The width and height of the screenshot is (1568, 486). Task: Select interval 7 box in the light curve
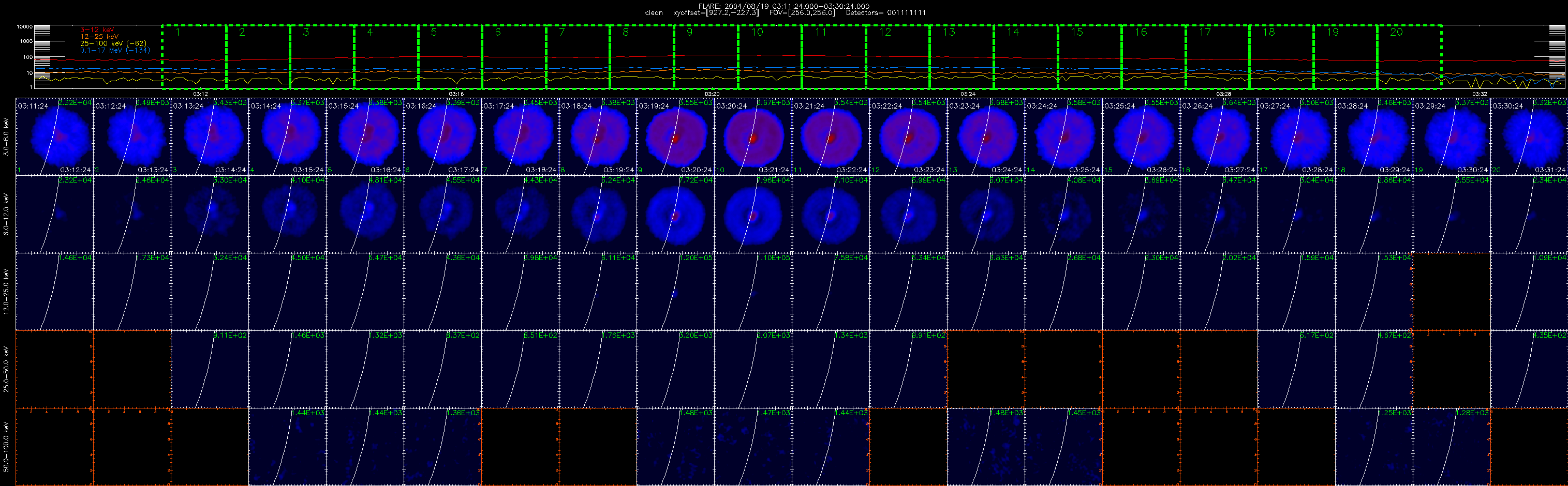click(578, 57)
